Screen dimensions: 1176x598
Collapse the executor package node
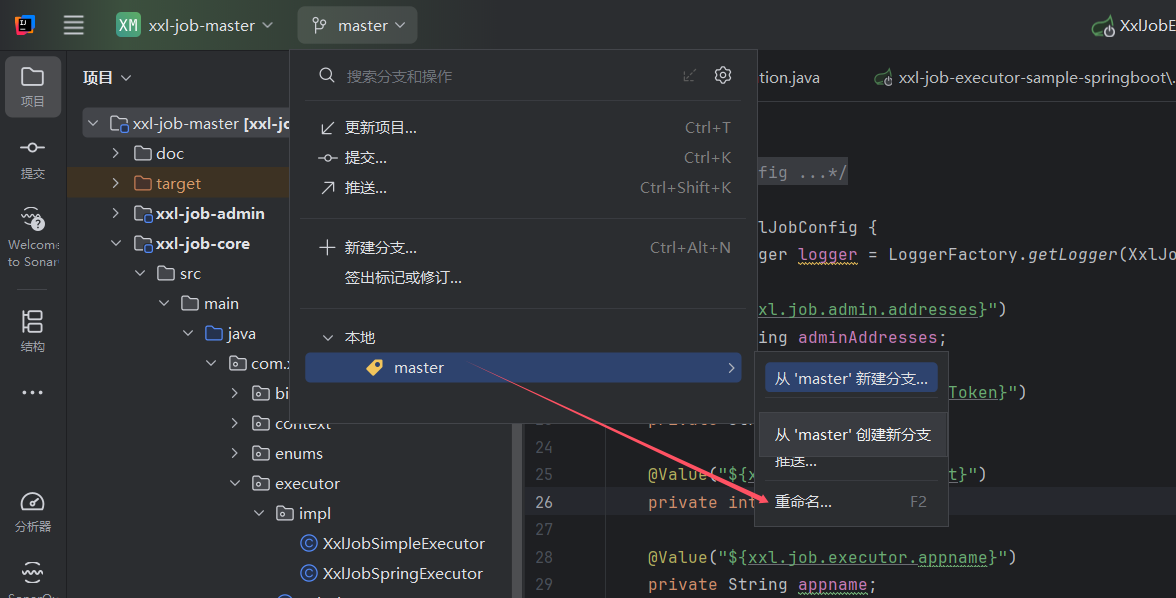[235, 484]
